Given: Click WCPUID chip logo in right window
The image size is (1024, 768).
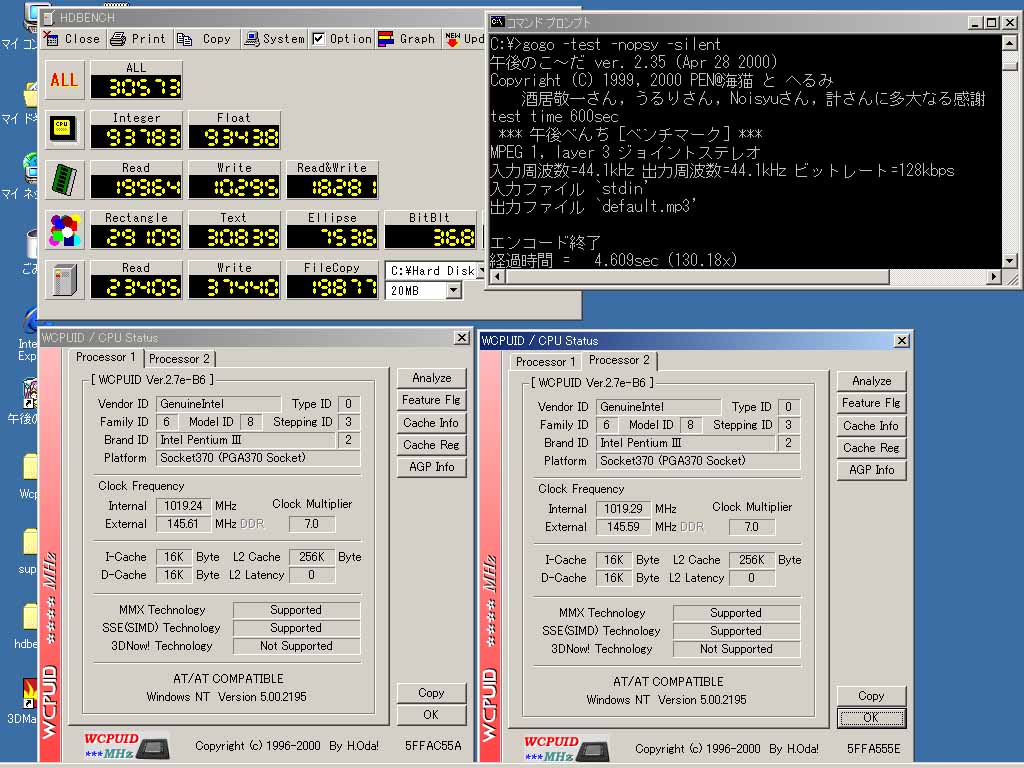Looking at the screenshot, I should click(x=567, y=748).
